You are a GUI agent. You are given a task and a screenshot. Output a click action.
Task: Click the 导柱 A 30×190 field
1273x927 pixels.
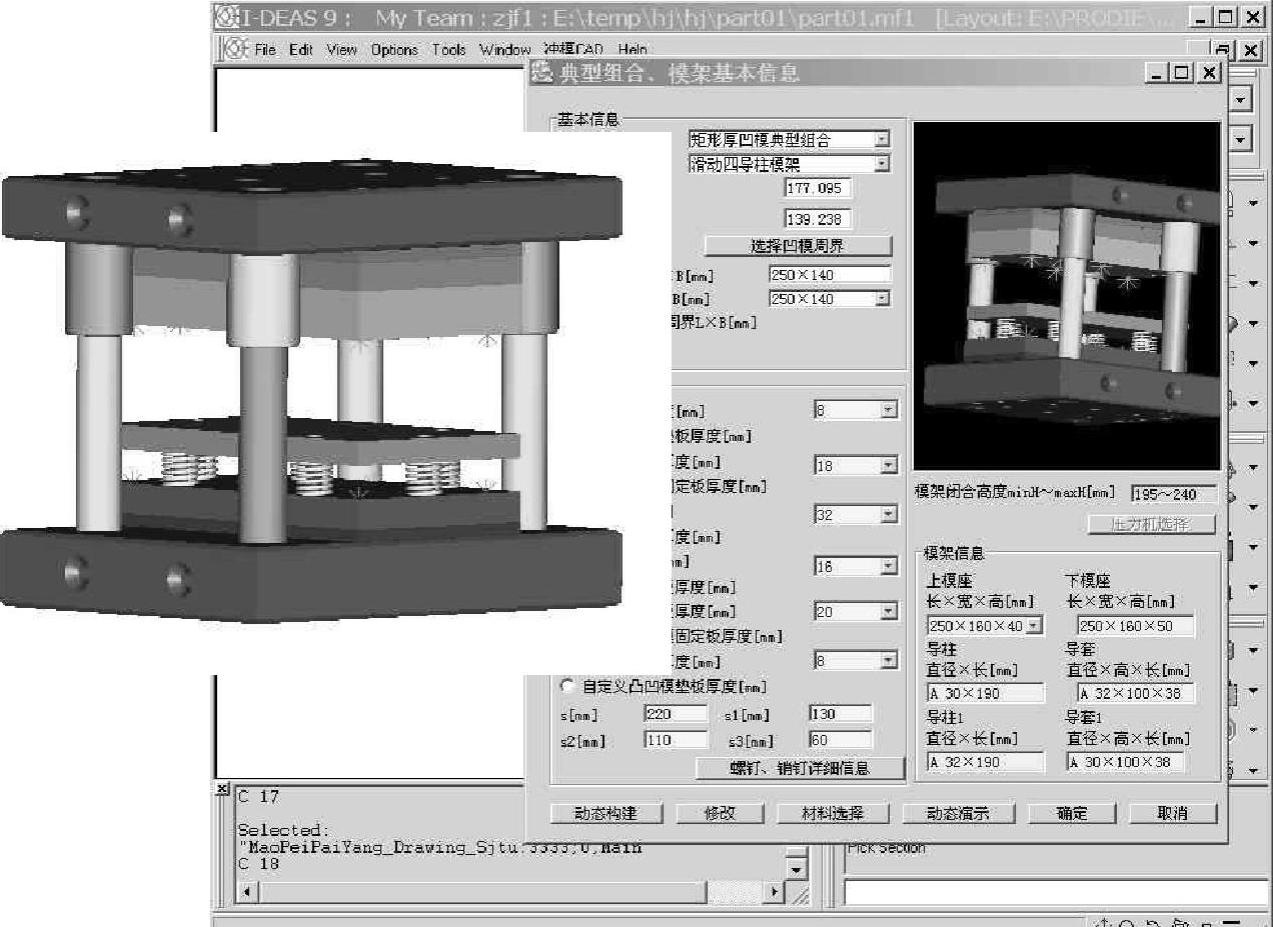[x=985, y=692]
